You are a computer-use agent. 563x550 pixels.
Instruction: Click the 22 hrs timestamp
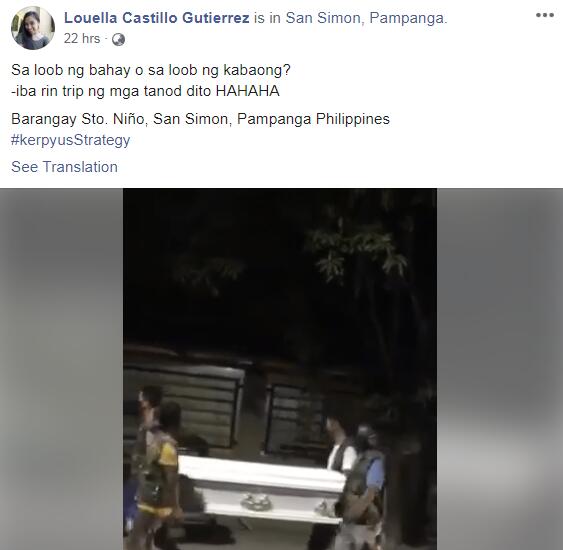(x=82, y=38)
